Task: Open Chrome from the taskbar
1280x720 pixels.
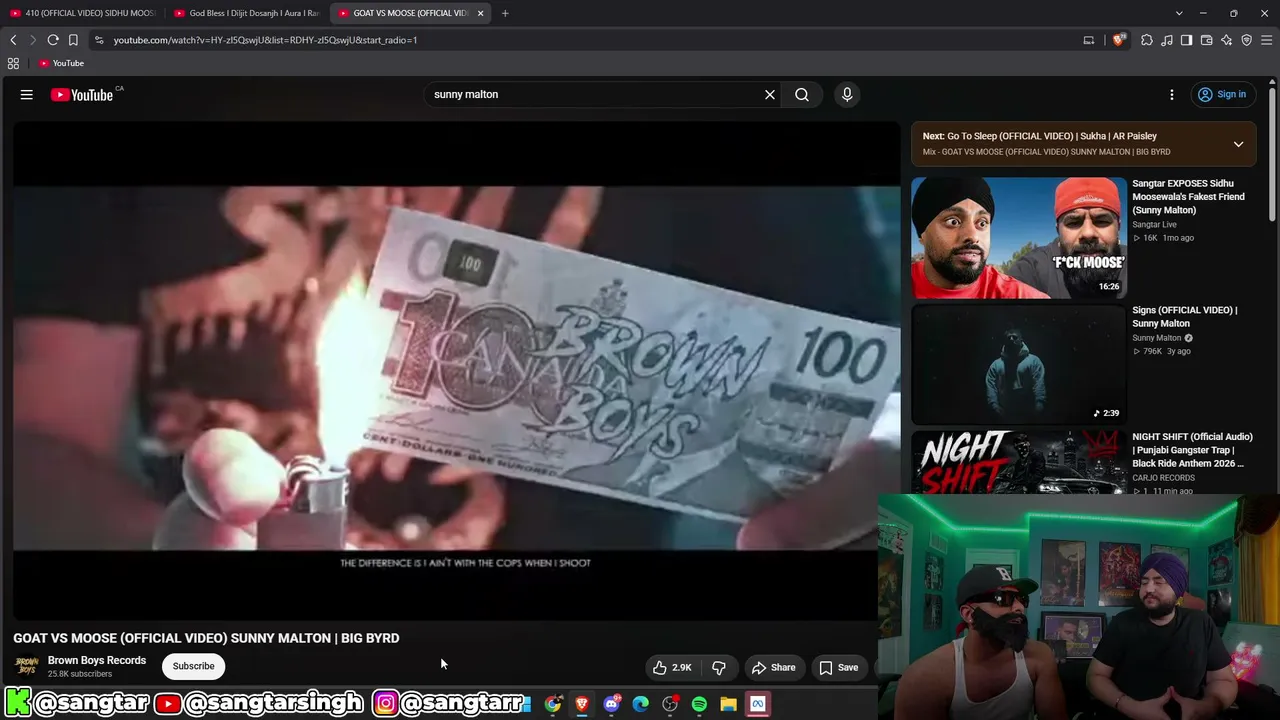Action: coord(553,704)
